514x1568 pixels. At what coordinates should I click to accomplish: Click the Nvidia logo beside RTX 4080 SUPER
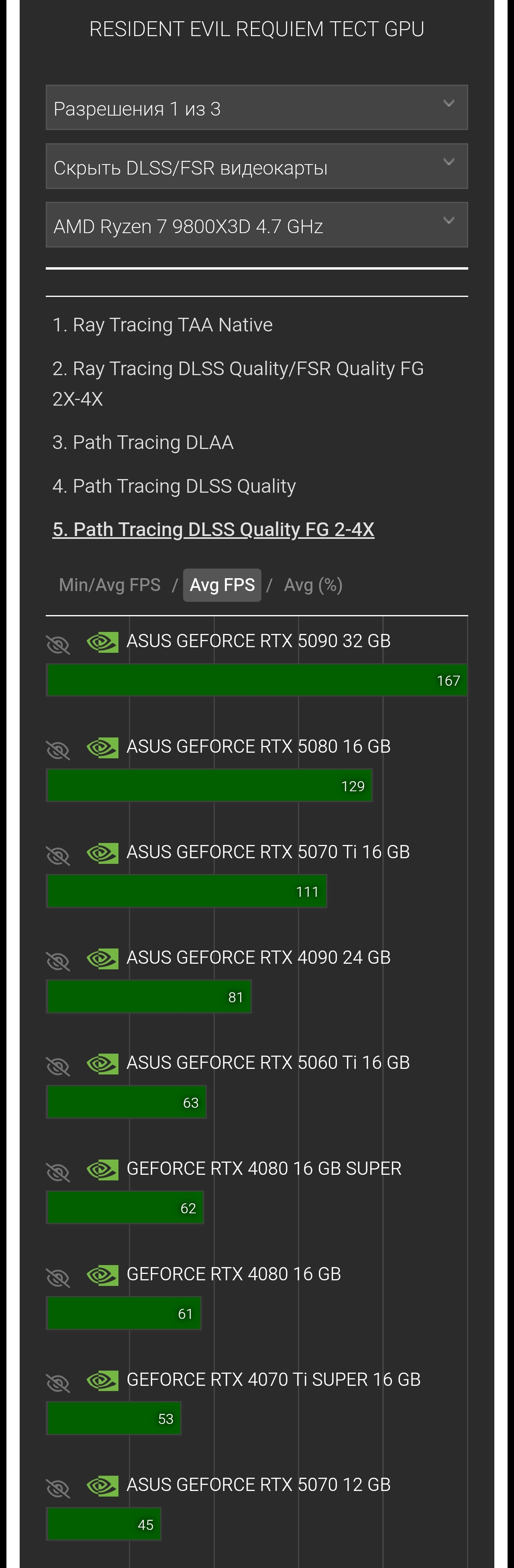(x=102, y=1169)
